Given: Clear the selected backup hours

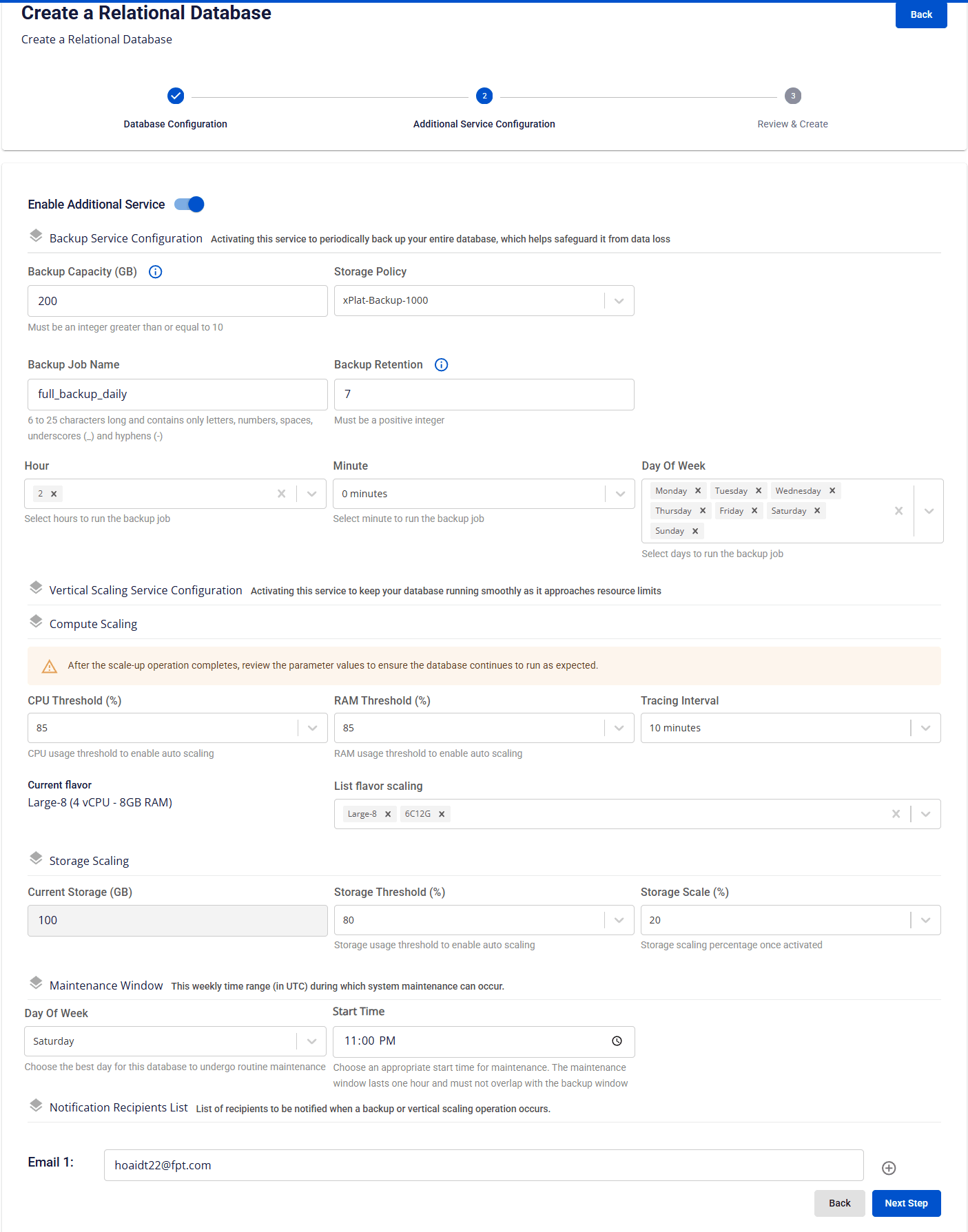Looking at the screenshot, I should pyautogui.click(x=281, y=494).
